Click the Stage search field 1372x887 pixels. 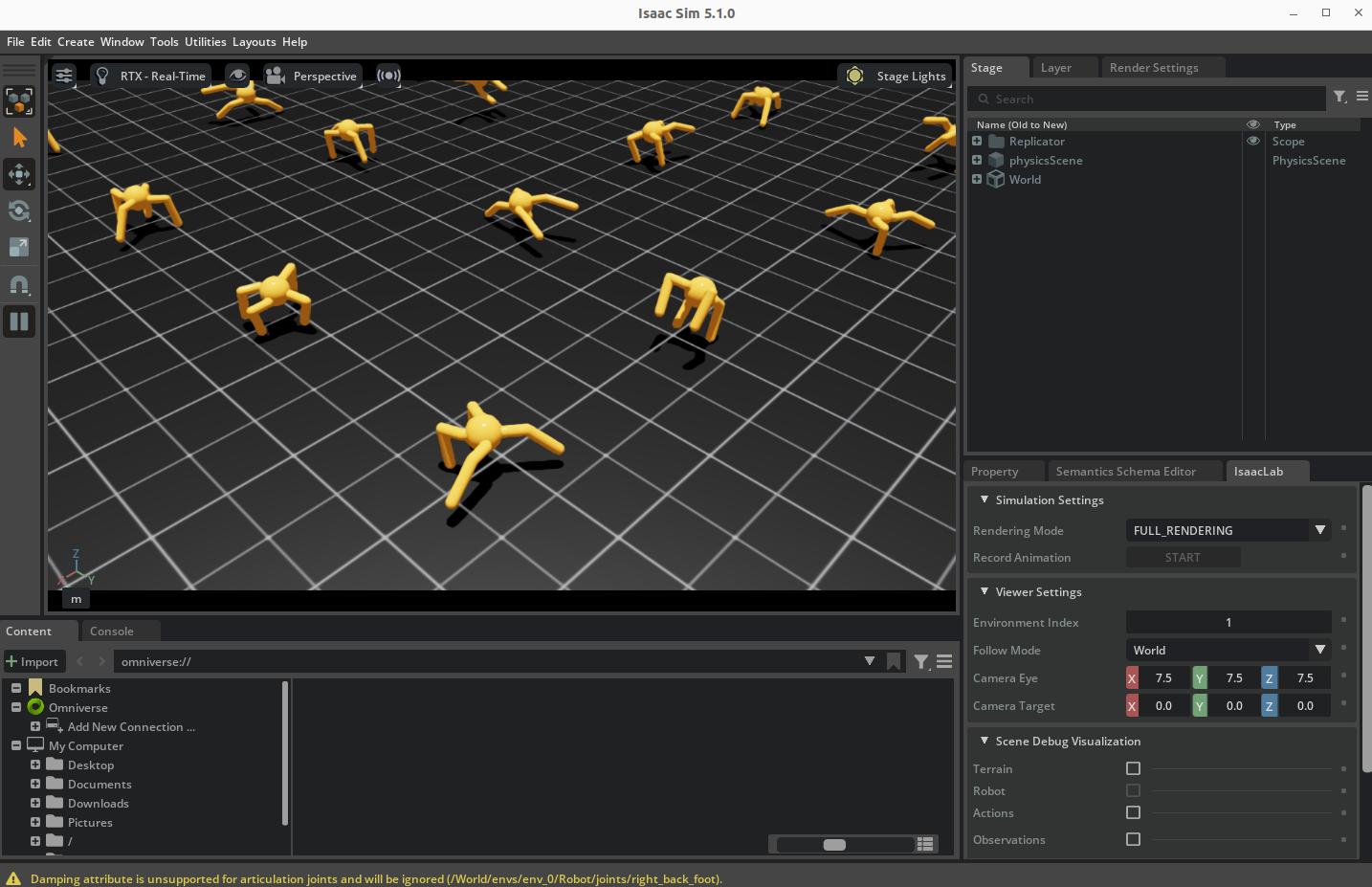click(1148, 99)
